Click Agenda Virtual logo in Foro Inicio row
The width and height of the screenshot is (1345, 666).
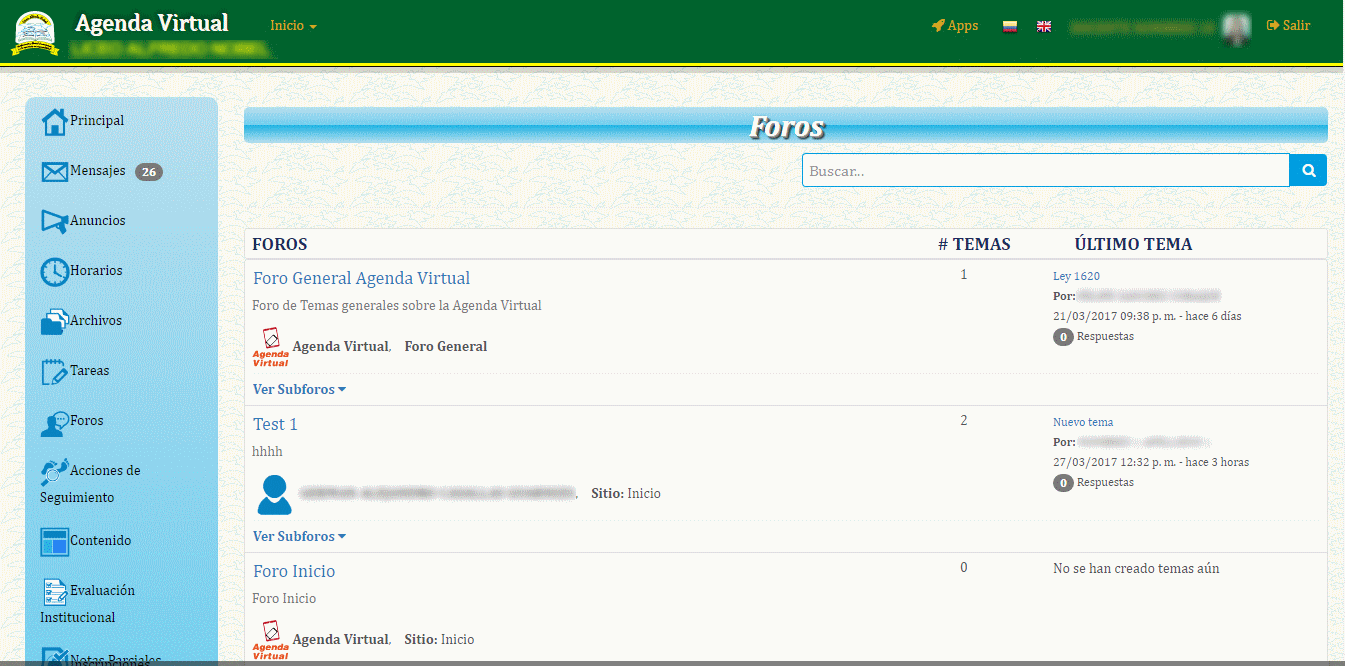(270, 640)
